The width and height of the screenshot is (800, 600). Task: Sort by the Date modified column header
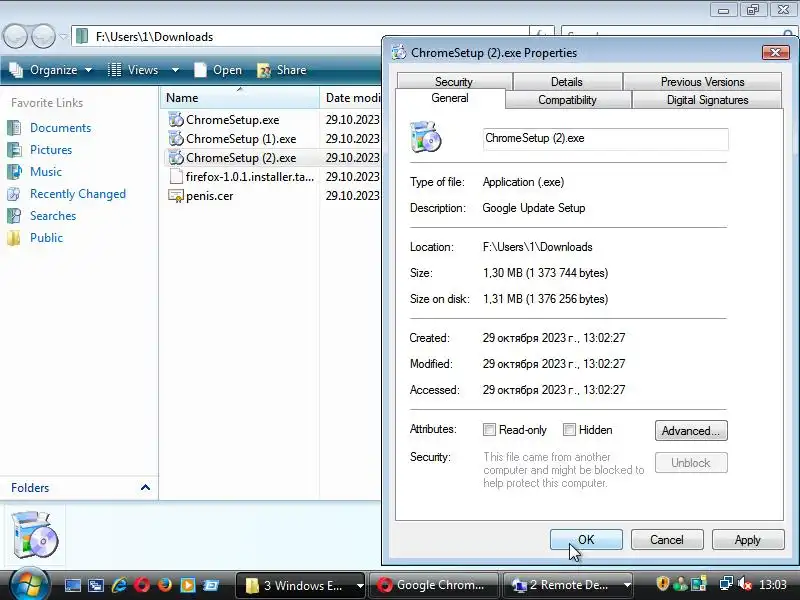click(351, 97)
